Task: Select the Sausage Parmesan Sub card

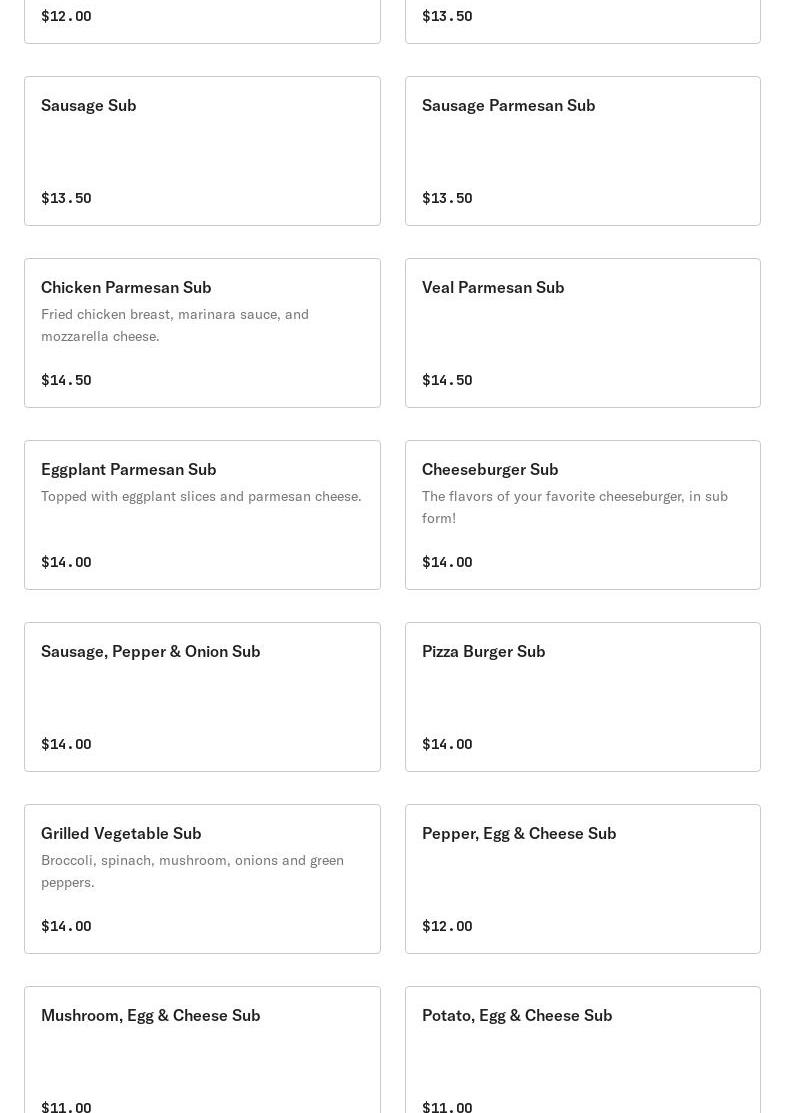Action: point(582,150)
